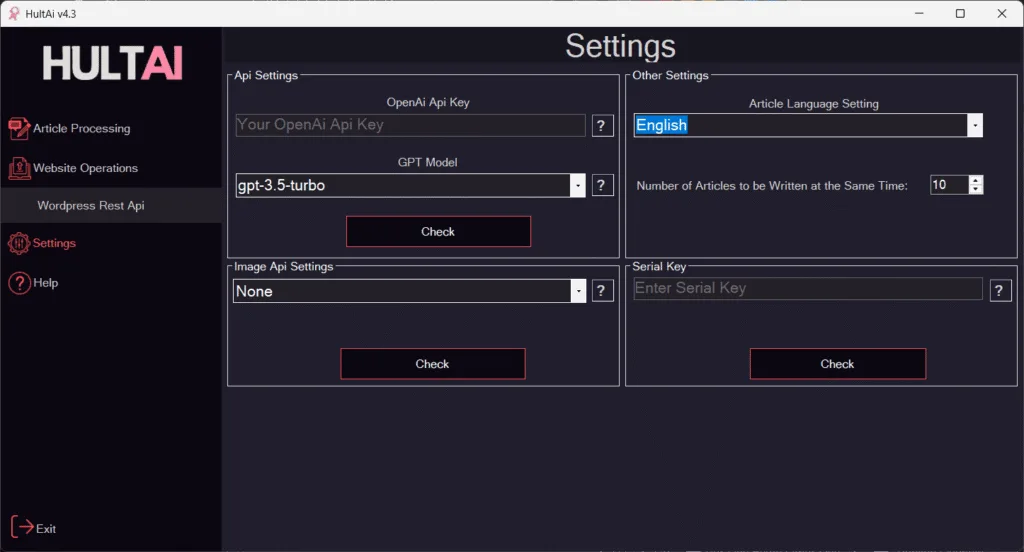Show help for Serial Key field
Screen dimensions: 1024x552
1000,290
